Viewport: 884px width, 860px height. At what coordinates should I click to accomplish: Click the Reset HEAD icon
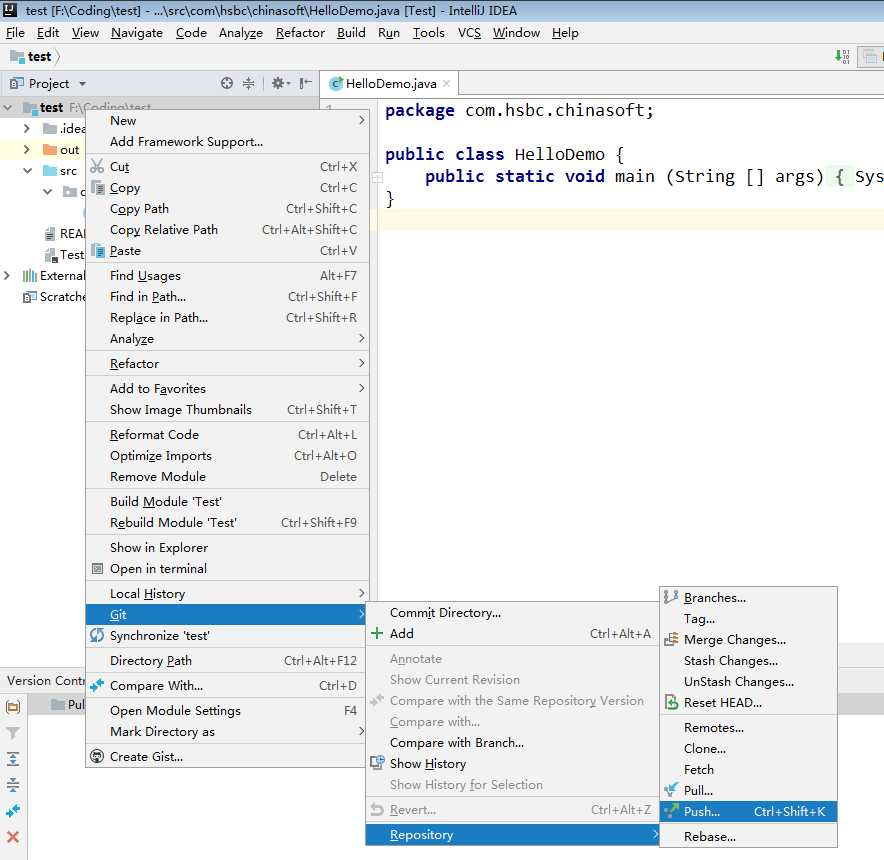671,702
